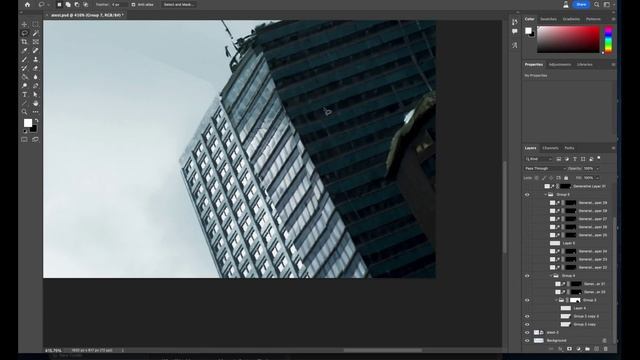Hide the Background layer

click(527, 340)
